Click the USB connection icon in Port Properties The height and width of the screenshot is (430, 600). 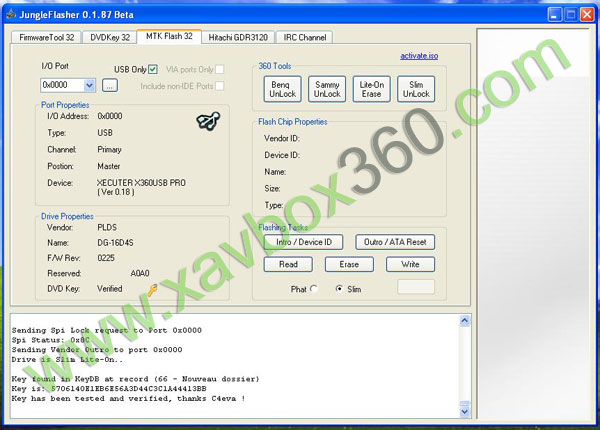[208, 121]
